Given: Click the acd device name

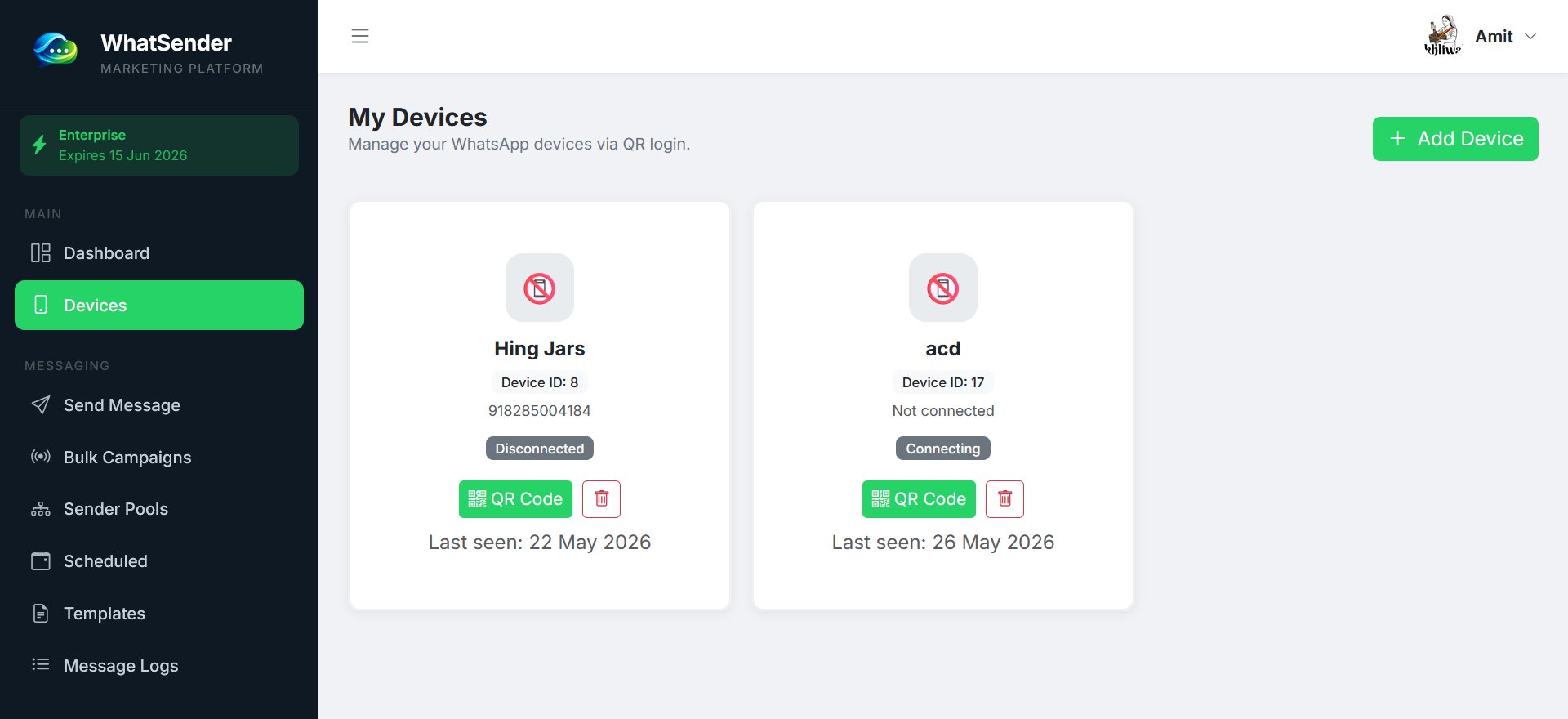Looking at the screenshot, I should pyautogui.click(x=943, y=349).
